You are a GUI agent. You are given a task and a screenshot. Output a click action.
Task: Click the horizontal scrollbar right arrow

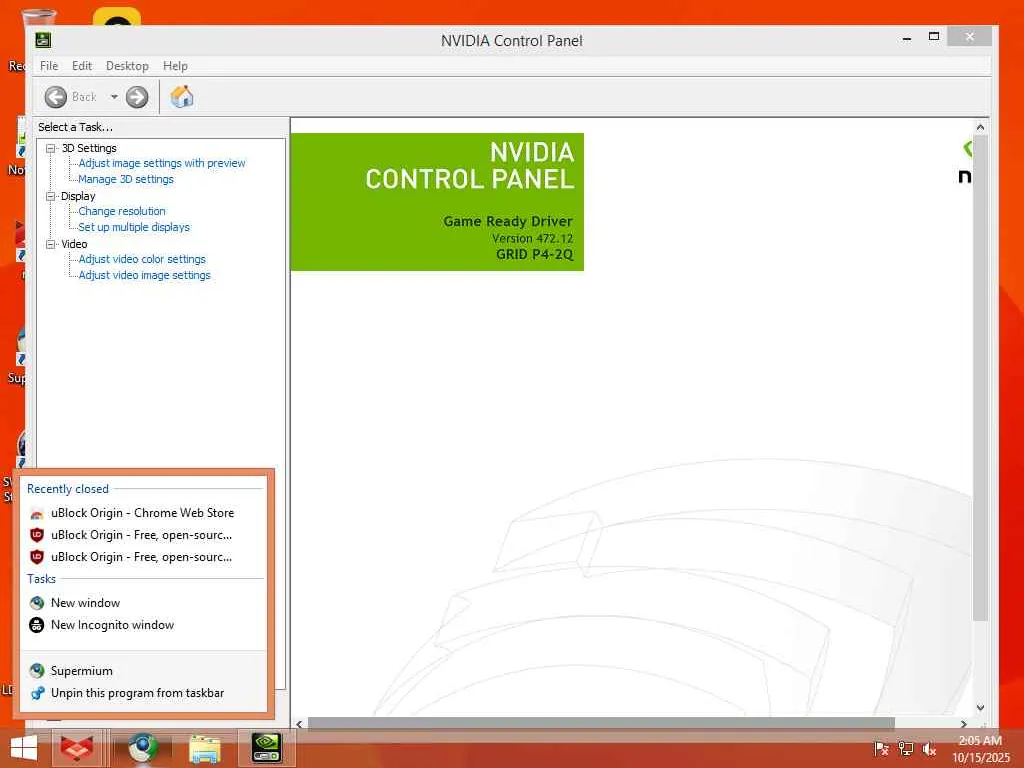pyautogui.click(x=963, y=724)
